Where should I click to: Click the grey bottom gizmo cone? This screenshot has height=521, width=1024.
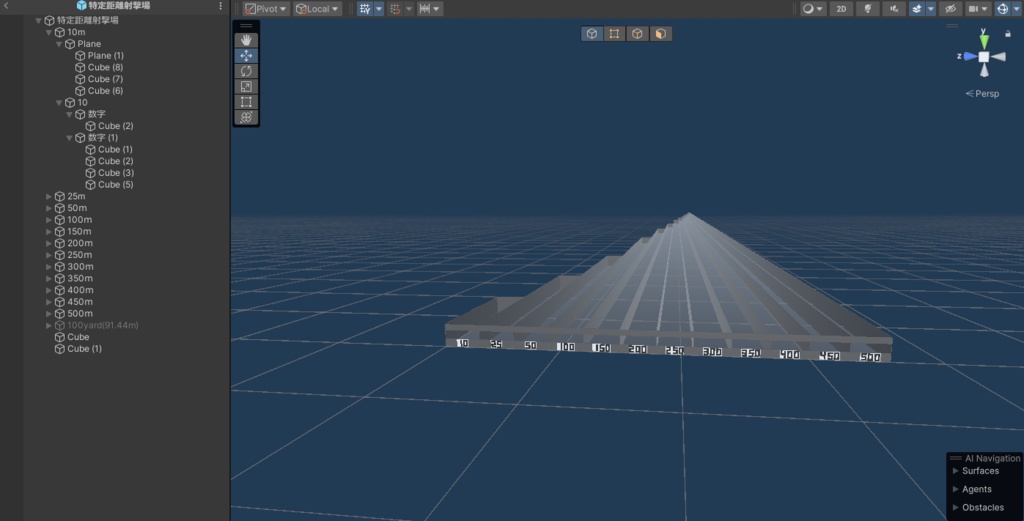pyautogui.click(x=984, y=70)
